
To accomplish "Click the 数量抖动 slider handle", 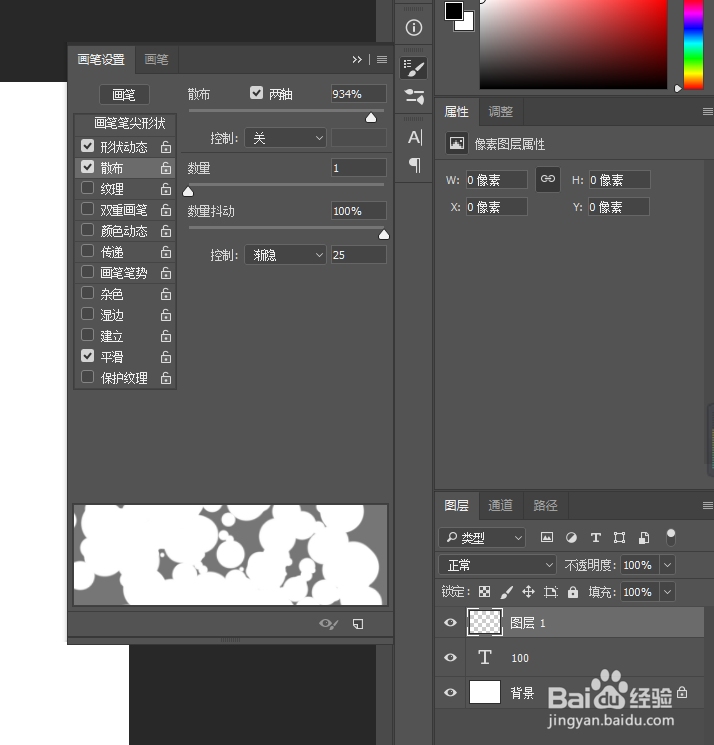I will click(384, 234).
